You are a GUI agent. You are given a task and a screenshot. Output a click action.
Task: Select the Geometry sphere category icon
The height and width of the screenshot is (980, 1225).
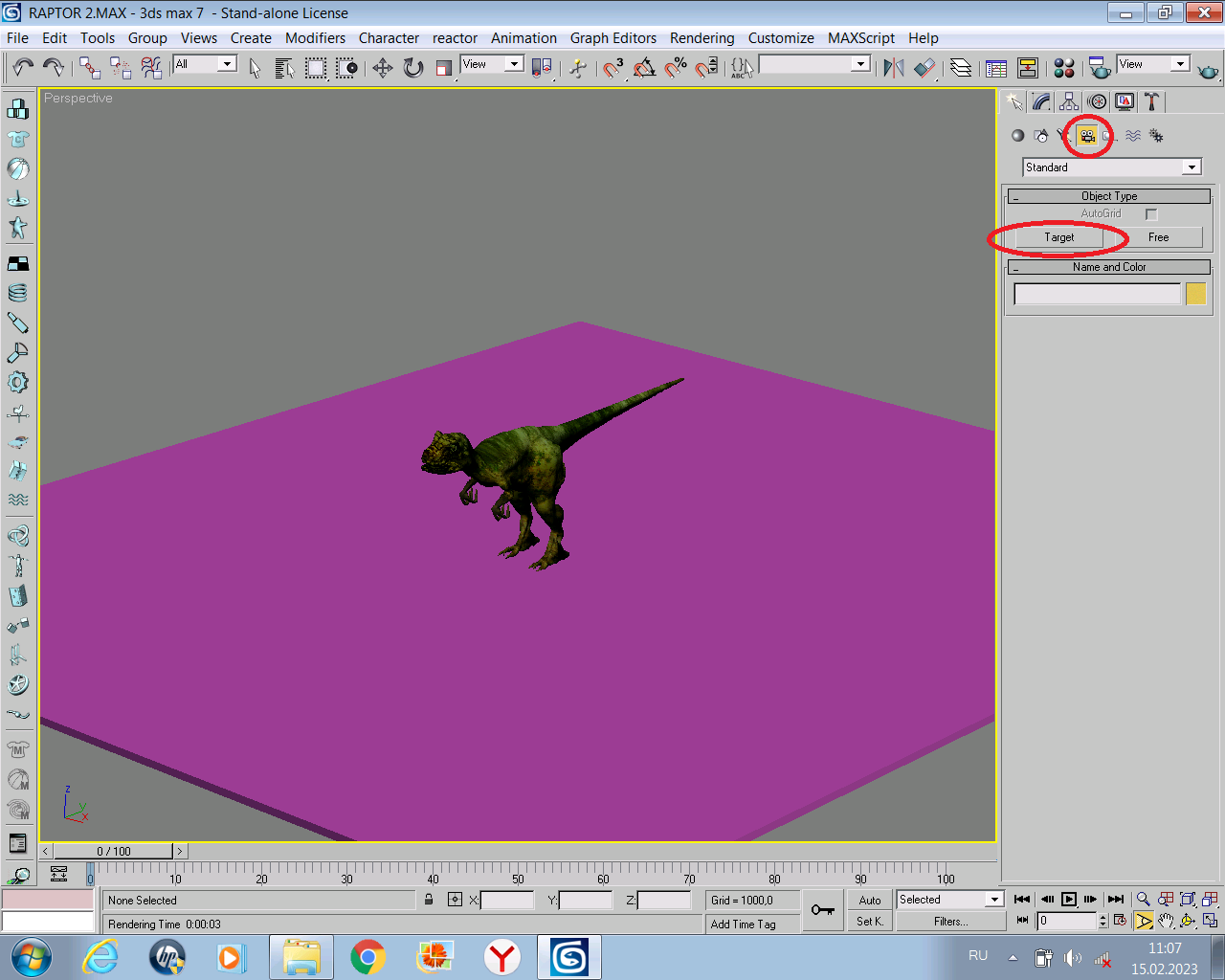pyautogui.click(x=1018, y=136)
